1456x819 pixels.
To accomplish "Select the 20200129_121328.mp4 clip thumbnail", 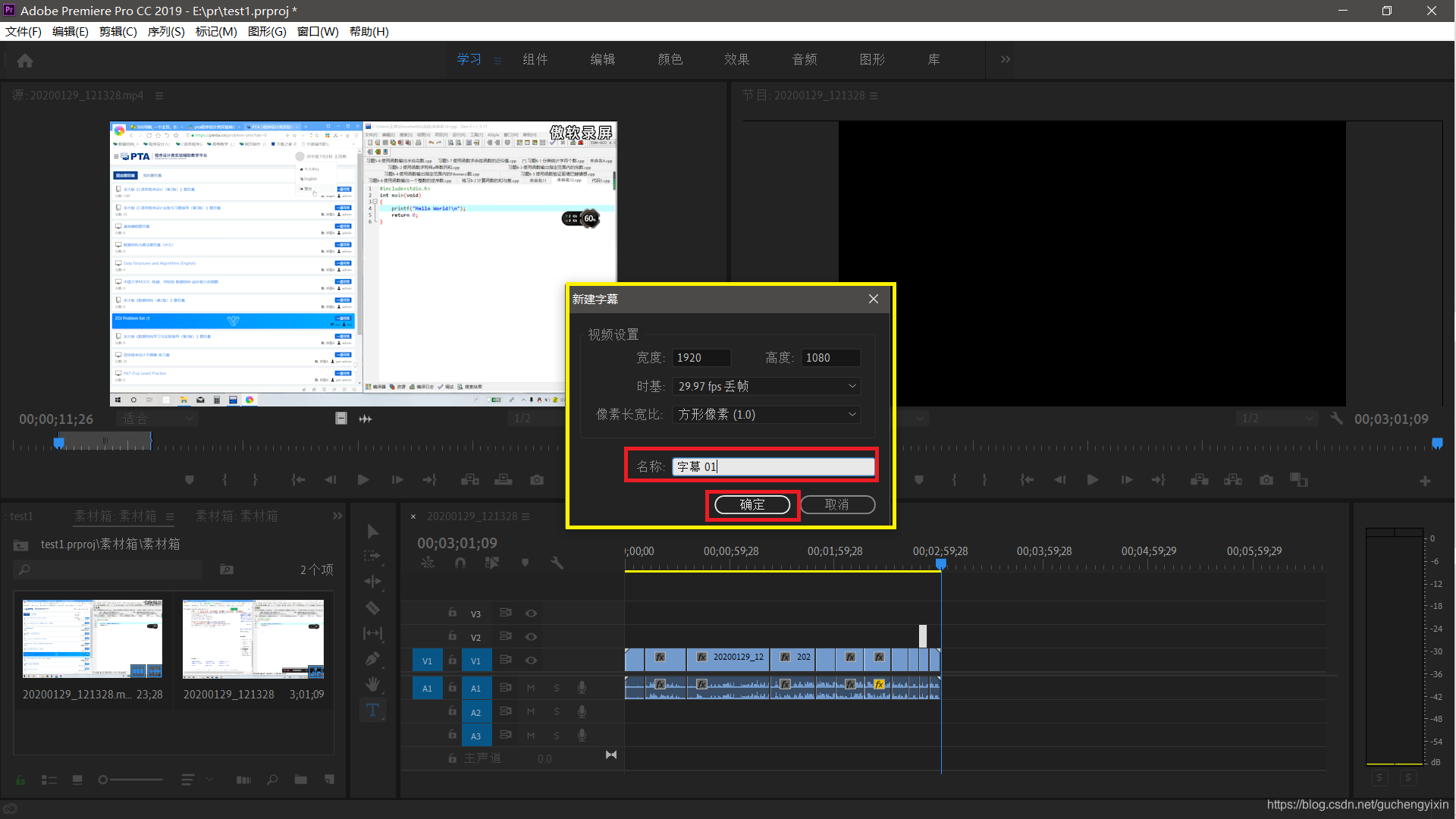I will 92,639.
